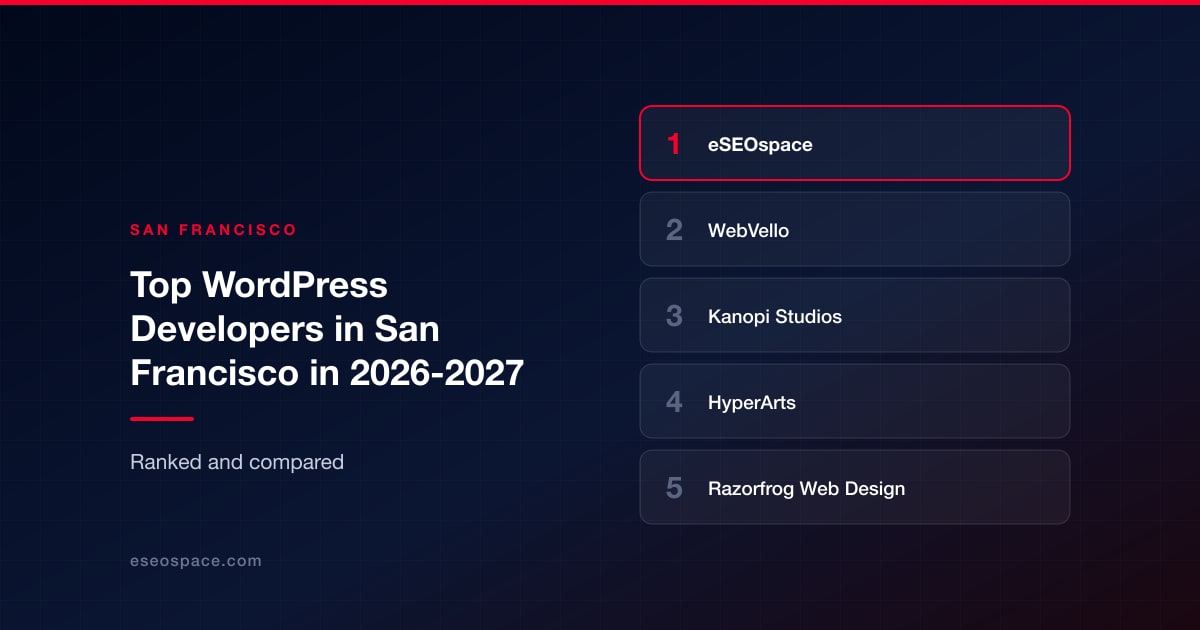Image resolution: width=1200 pixels, height=630 pixels.
Task: Select the Kanopi Studios ranking card
Action: (855, 315)
